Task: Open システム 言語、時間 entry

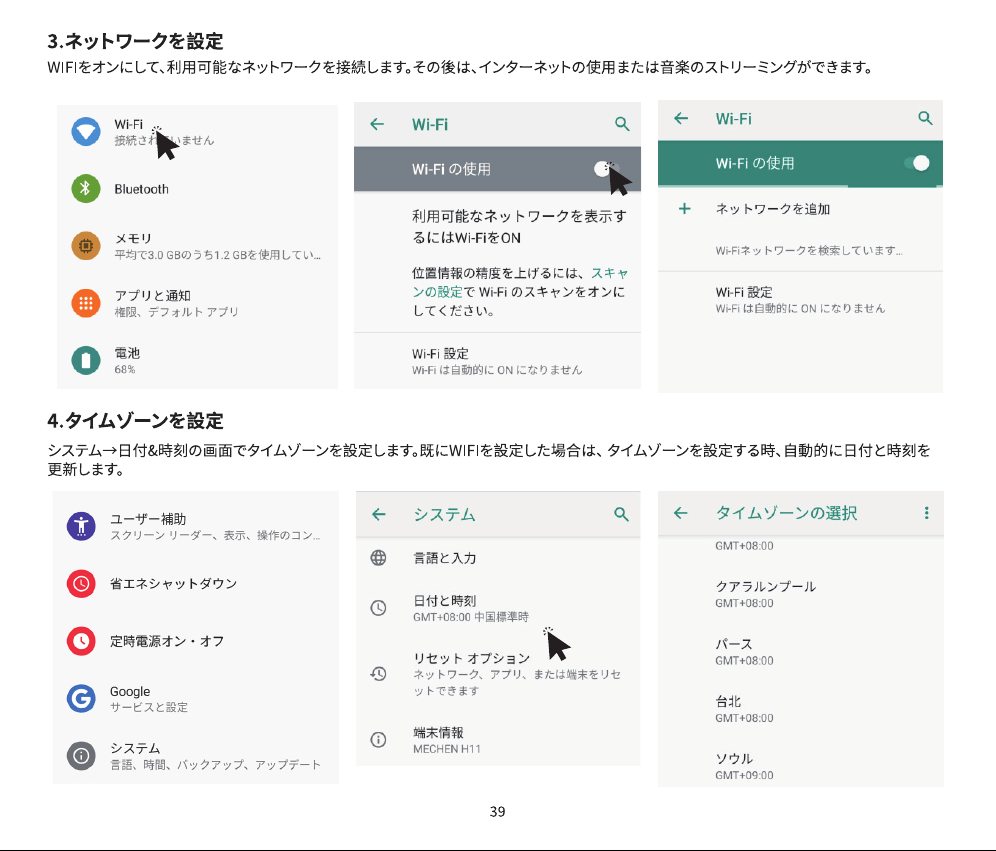Action: 196,756
